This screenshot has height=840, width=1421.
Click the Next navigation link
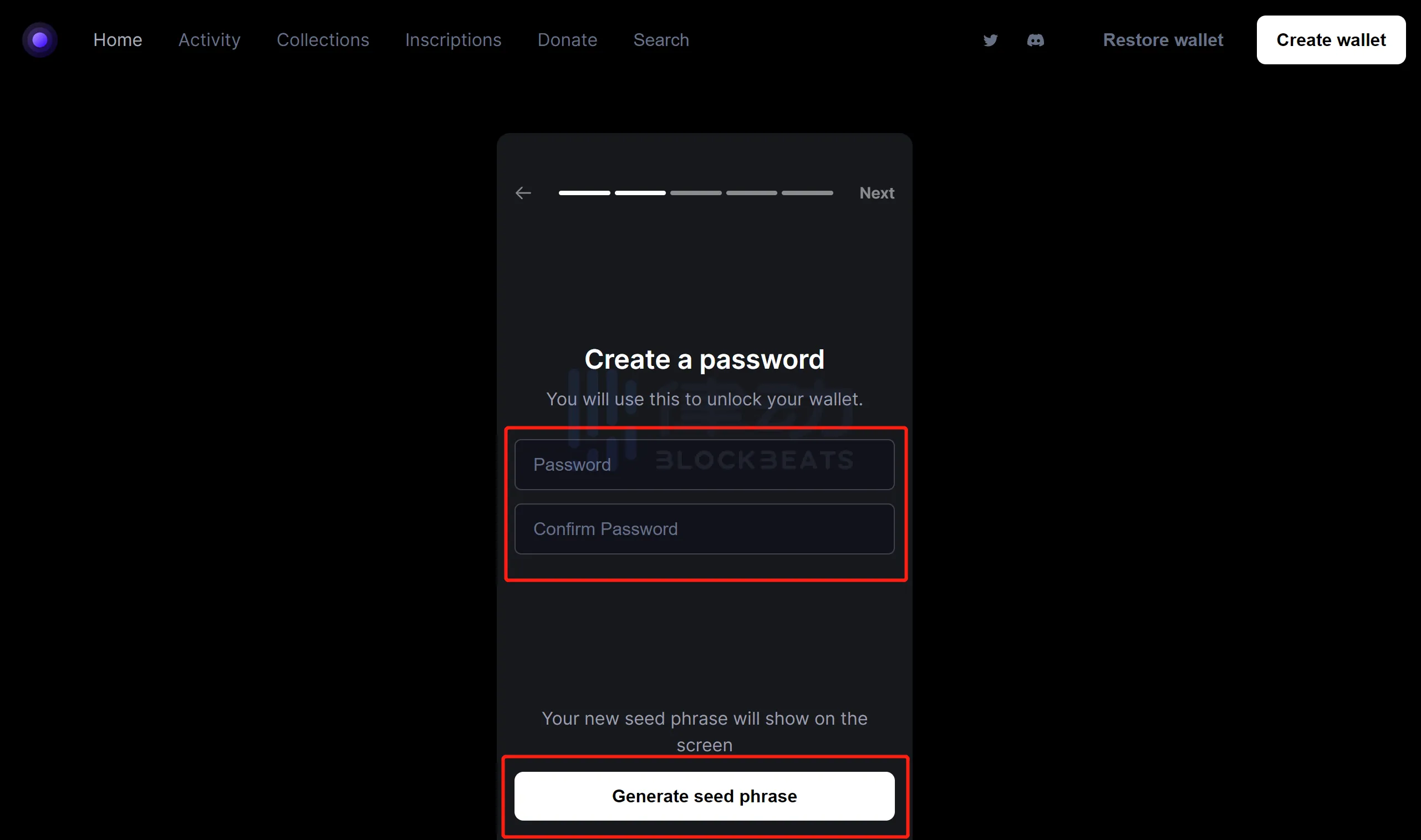877,193
